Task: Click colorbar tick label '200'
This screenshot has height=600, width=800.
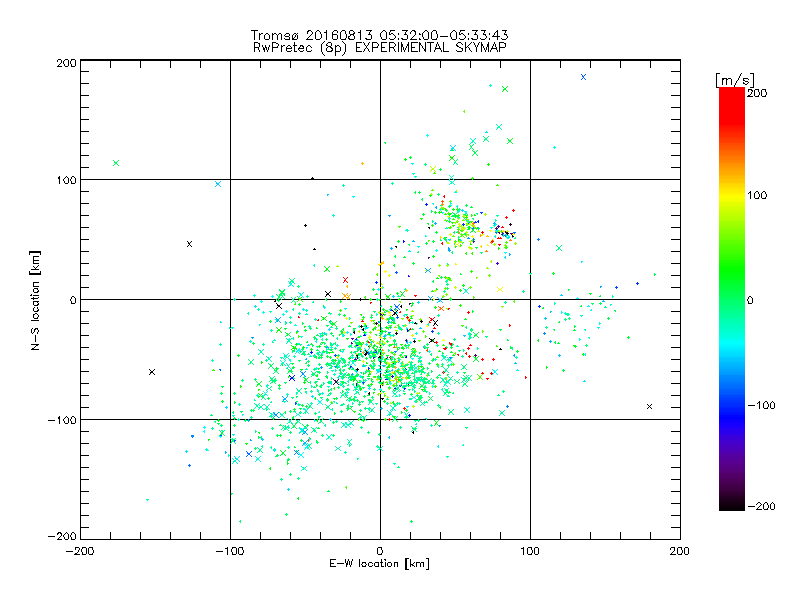Action: point(757,93)
